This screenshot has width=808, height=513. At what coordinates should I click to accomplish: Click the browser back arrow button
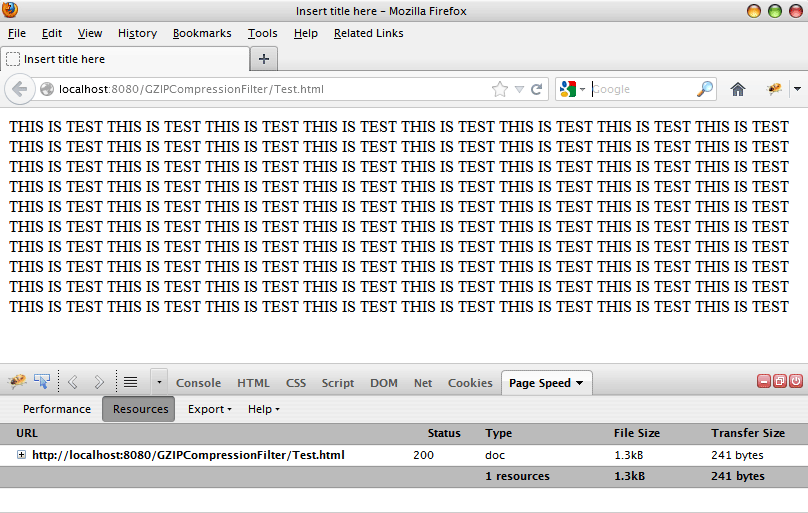[20, 89]
